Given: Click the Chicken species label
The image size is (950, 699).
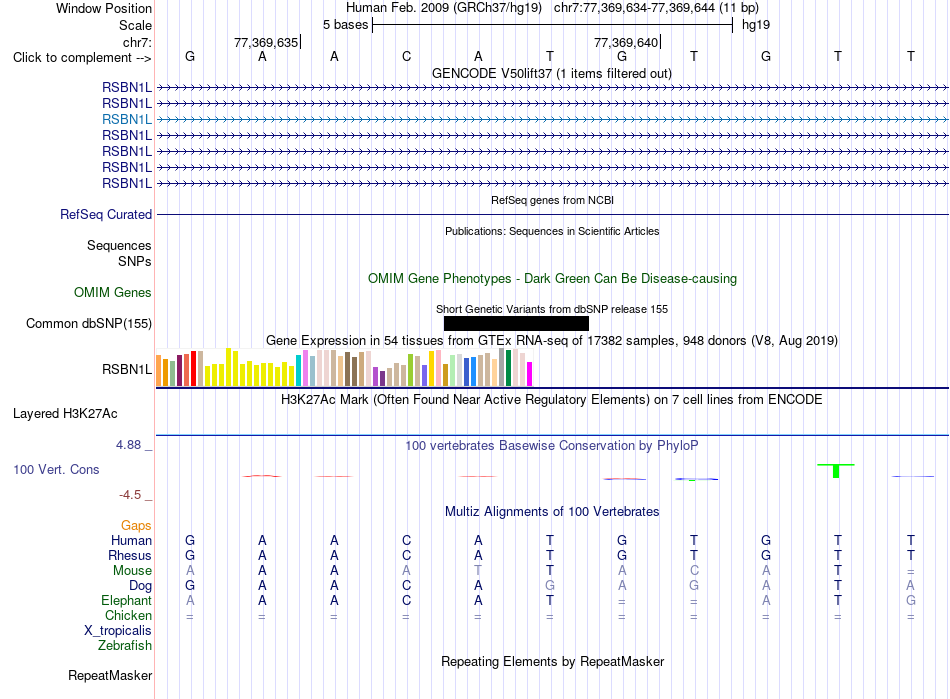Looking at the screenshot, I should (128, 615).
